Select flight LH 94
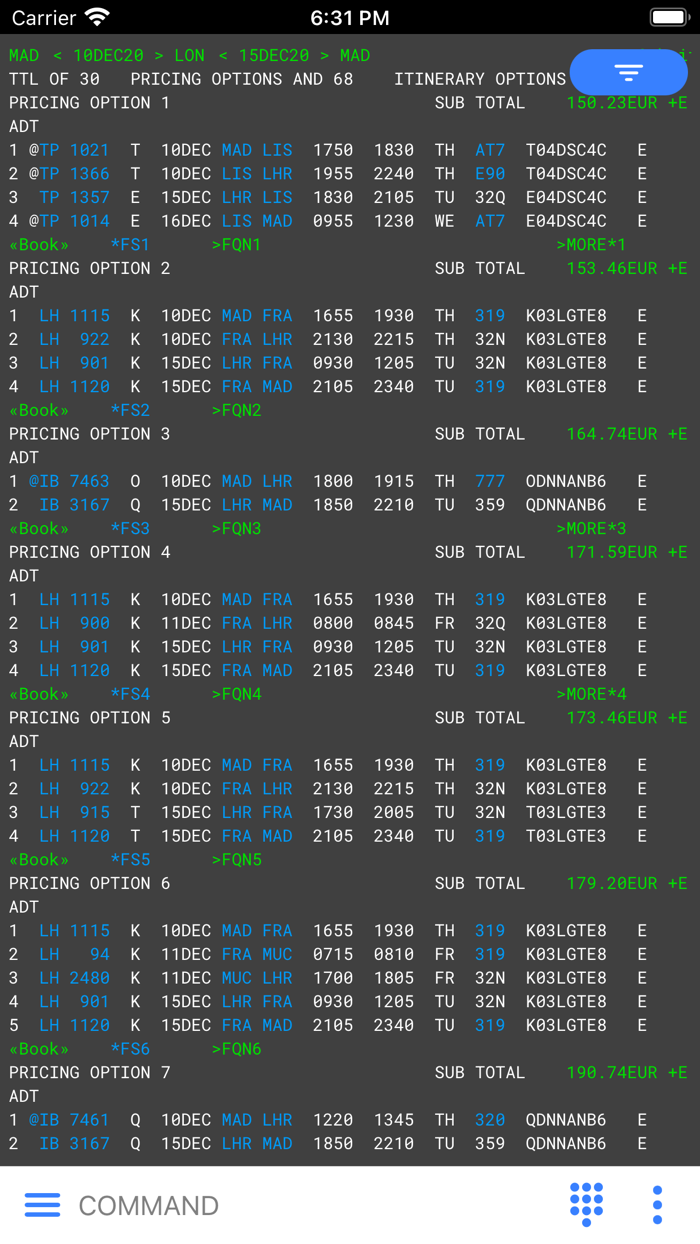Screen dimensions: 700x1244 [x=74, y=955]
